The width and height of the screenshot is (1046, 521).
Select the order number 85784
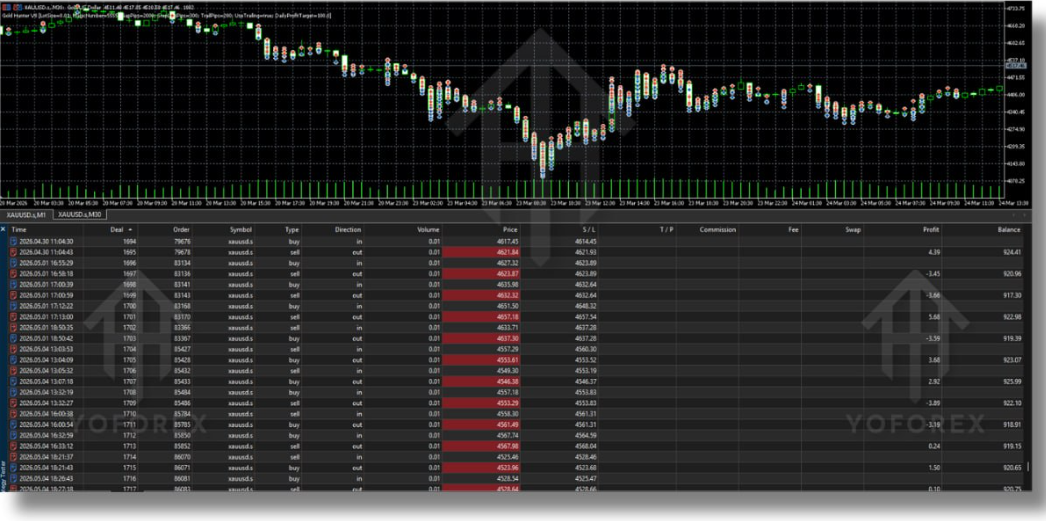click(182, 414)
